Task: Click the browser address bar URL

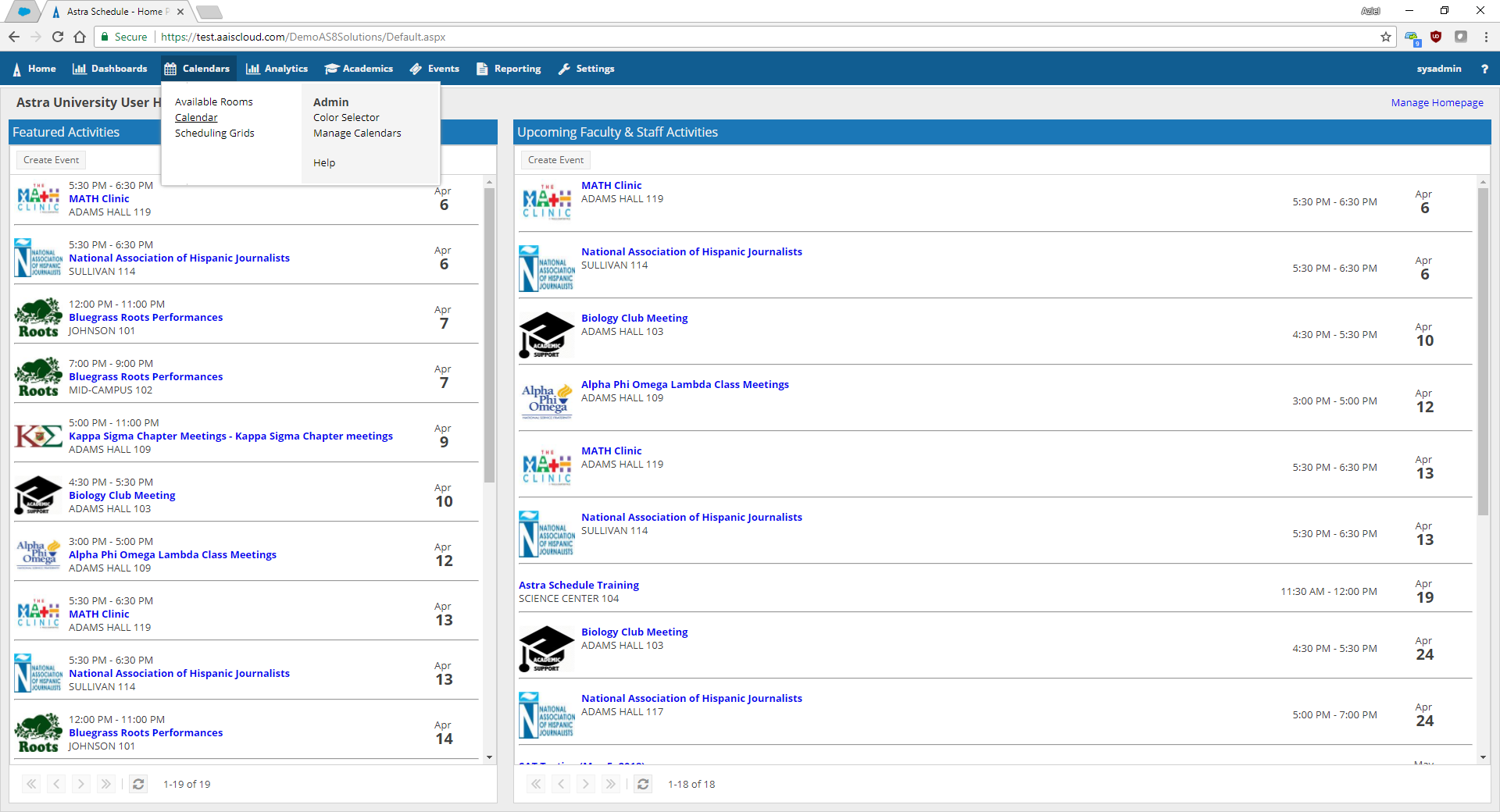Action: click(x=303, y=37)
